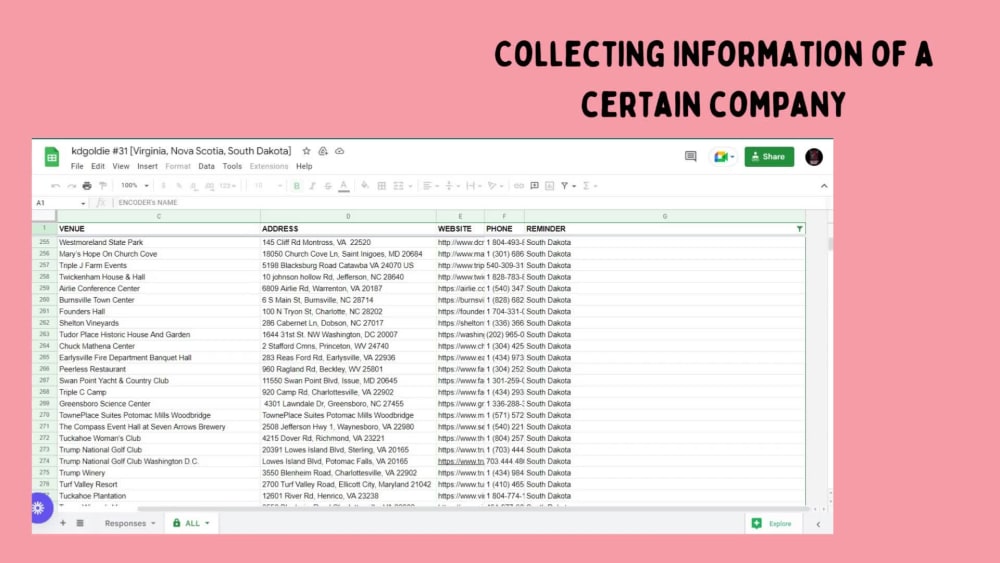Select column C header
The width and height of the screenshot is (1000, 563).
(158, 216)
